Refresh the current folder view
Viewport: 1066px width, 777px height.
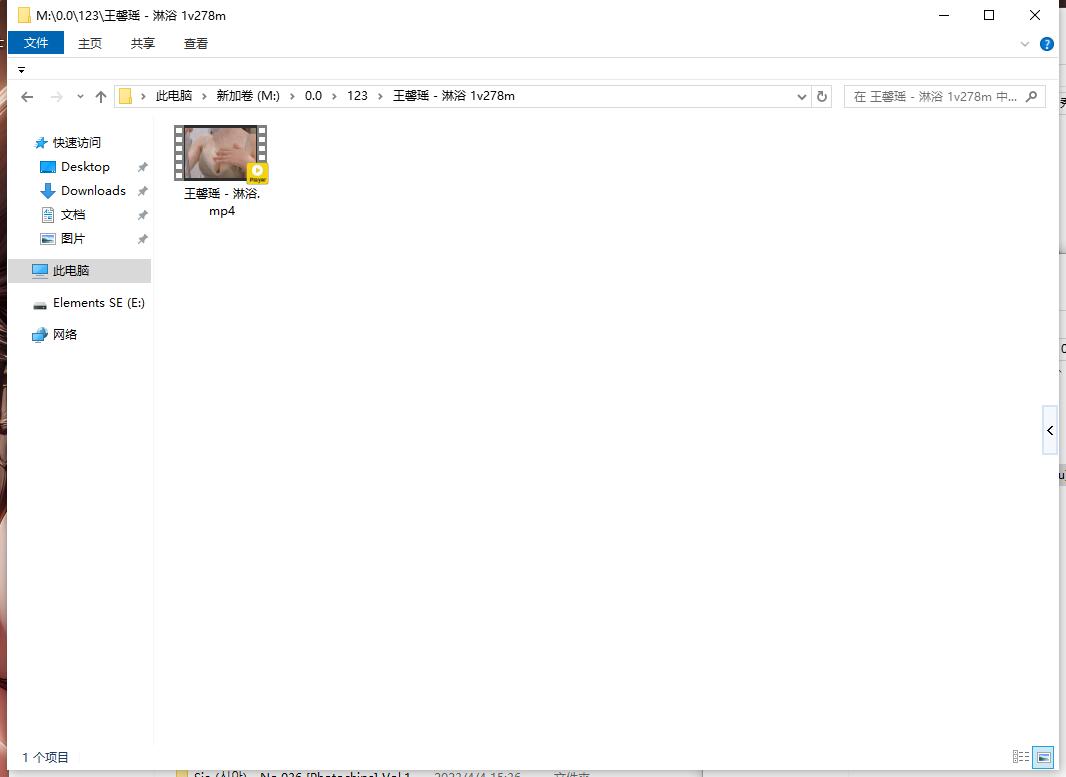click(822, 96)
